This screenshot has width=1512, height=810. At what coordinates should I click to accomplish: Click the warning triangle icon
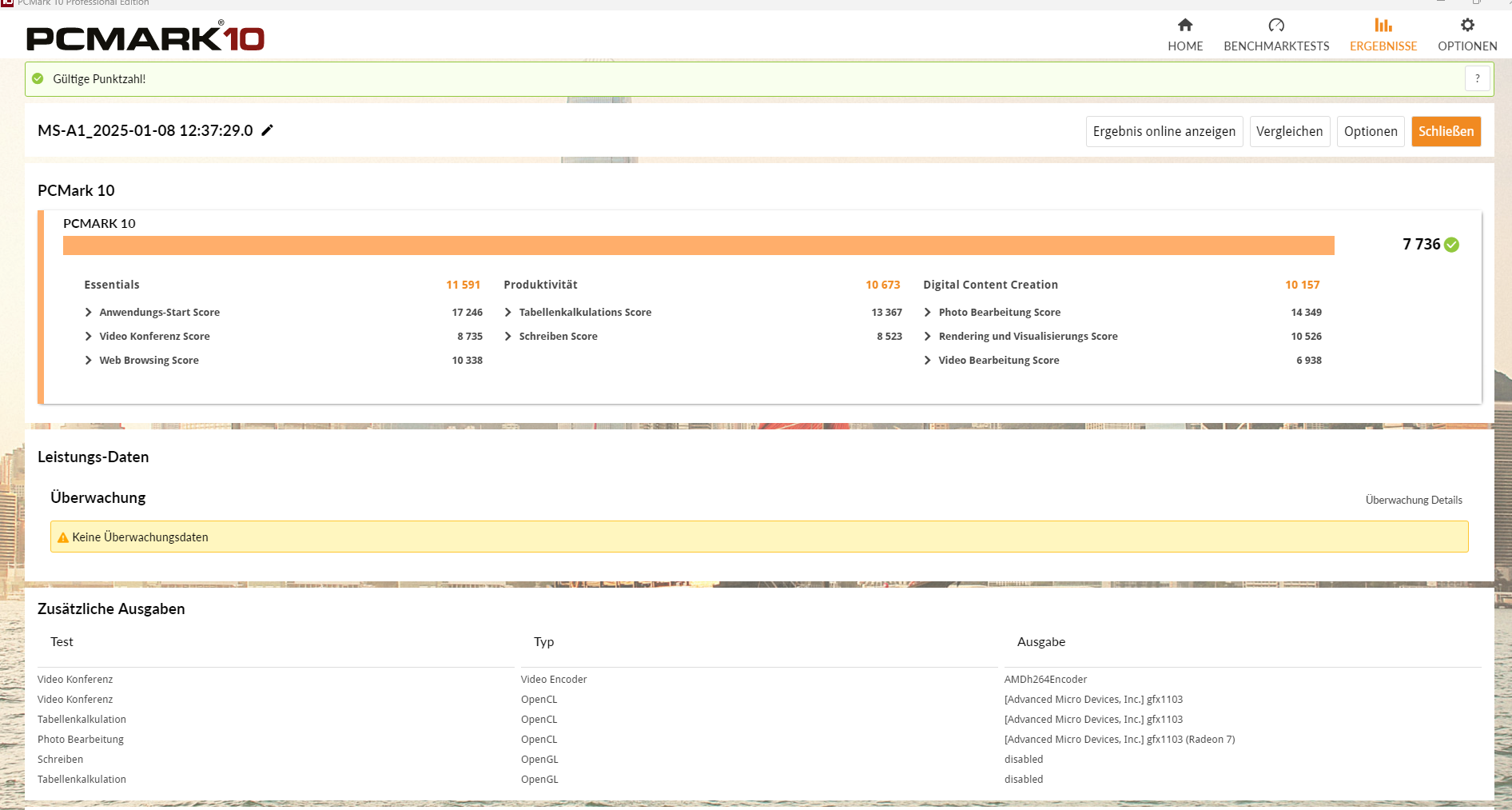pos(63,537)
